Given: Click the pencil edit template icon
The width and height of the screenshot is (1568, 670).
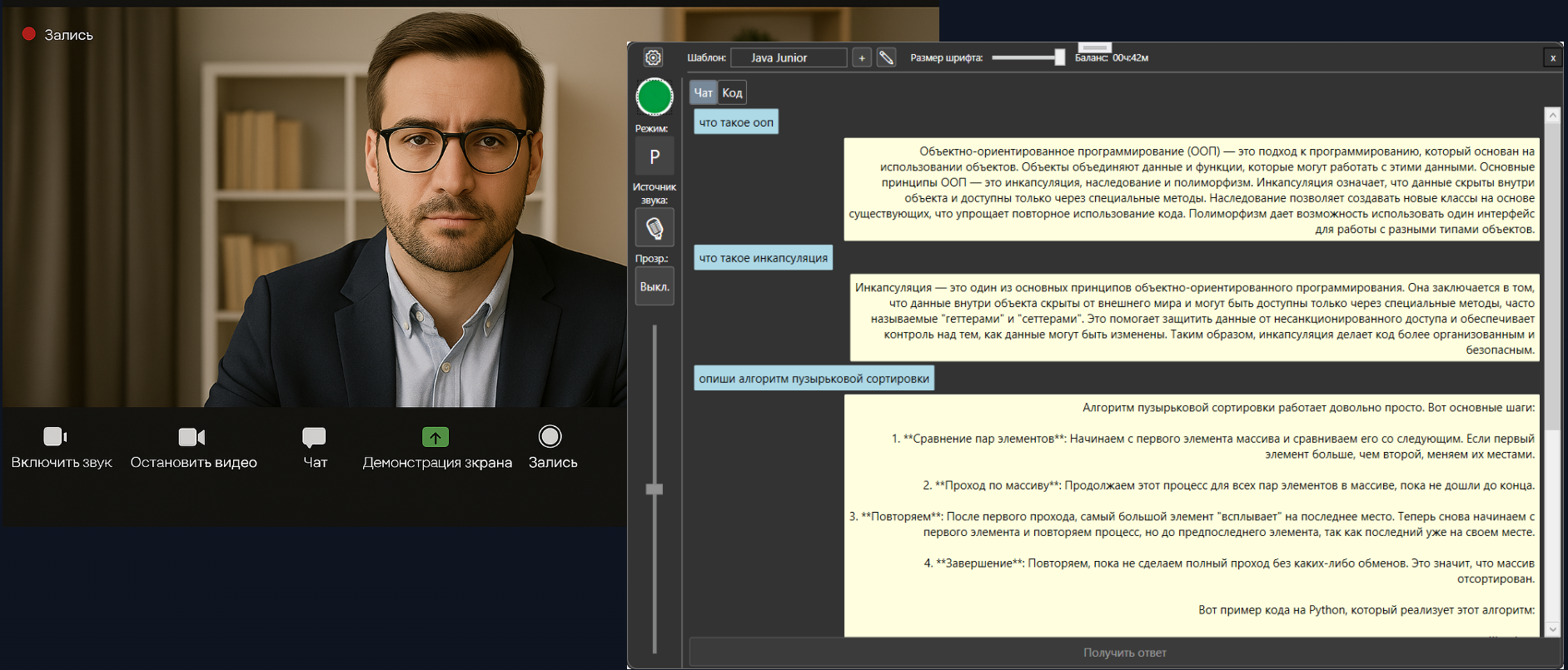Looking at the screenshot, I should click(x=886, y=57).
